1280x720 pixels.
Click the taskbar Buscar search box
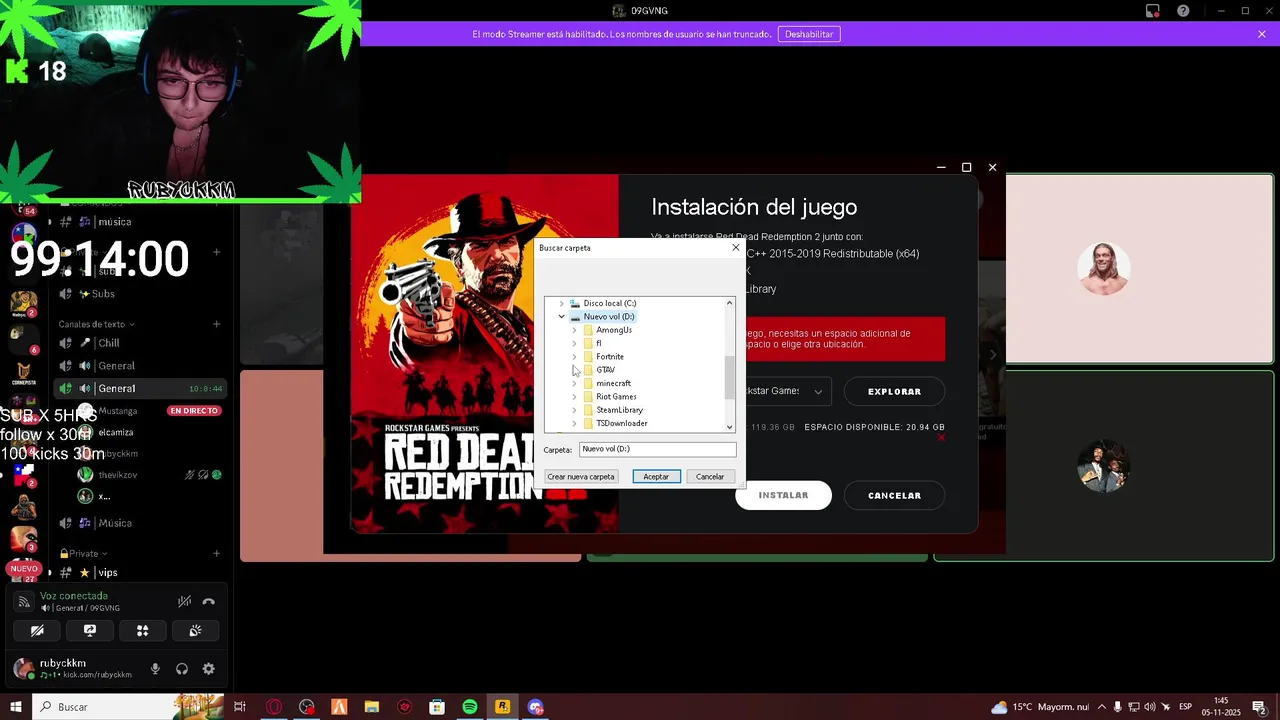pos(128,707)
